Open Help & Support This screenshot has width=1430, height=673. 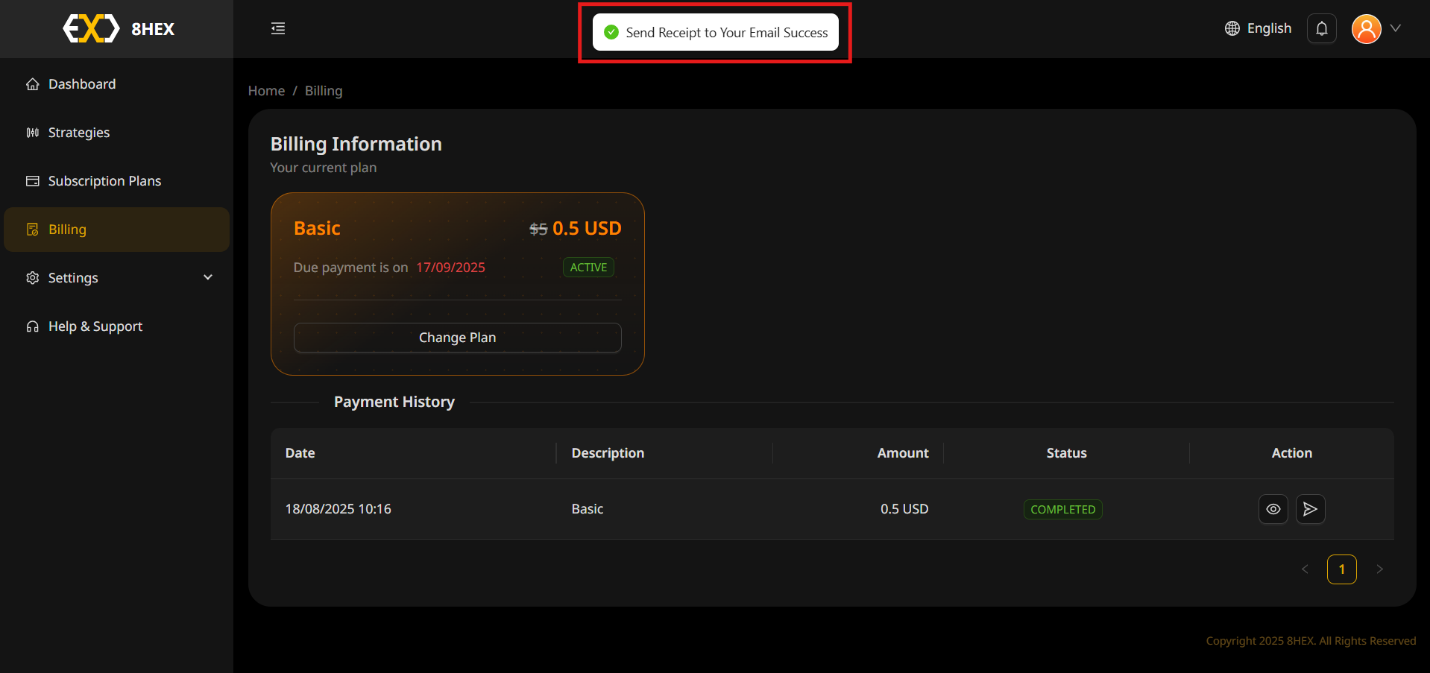coord(95,326)
